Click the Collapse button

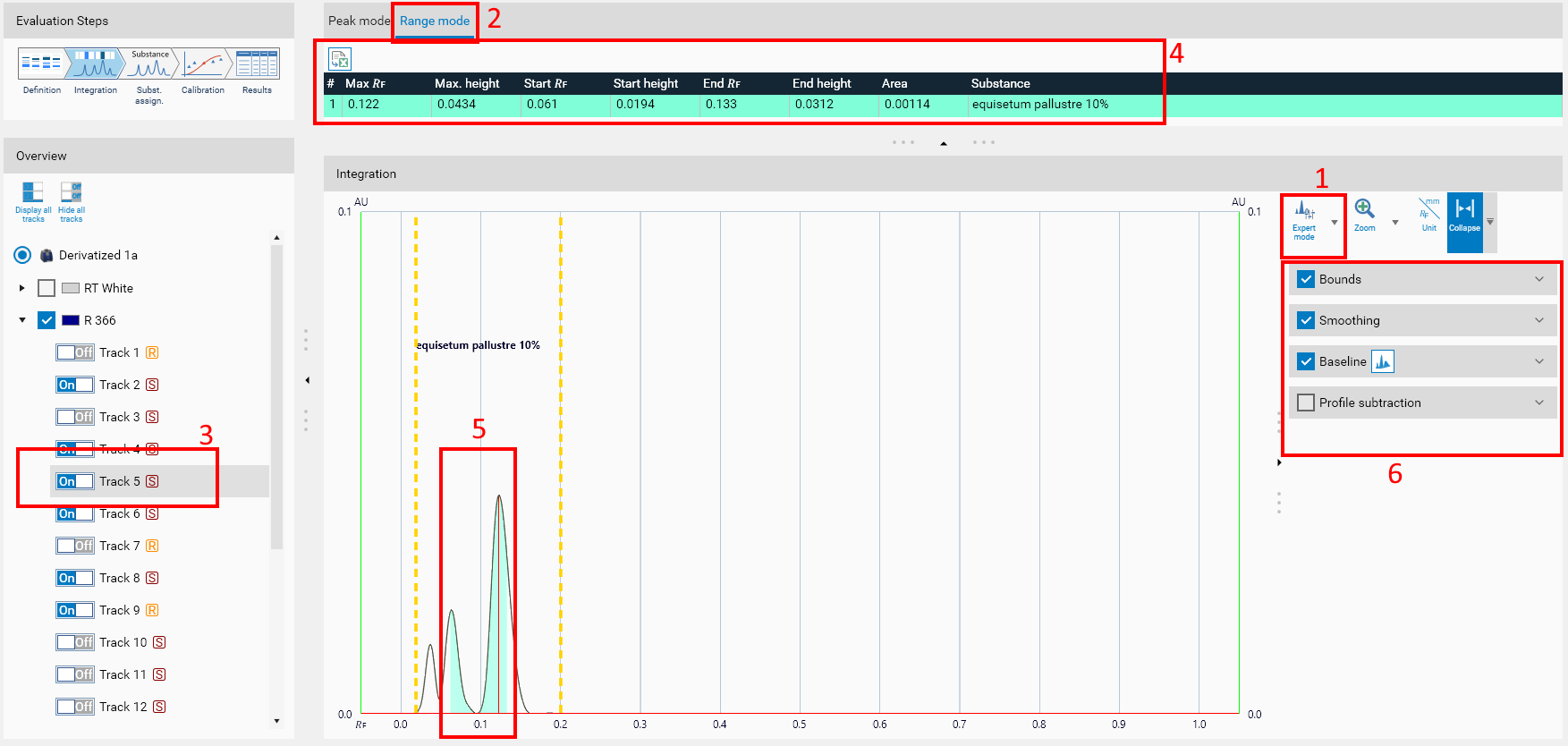point(1464,215)
